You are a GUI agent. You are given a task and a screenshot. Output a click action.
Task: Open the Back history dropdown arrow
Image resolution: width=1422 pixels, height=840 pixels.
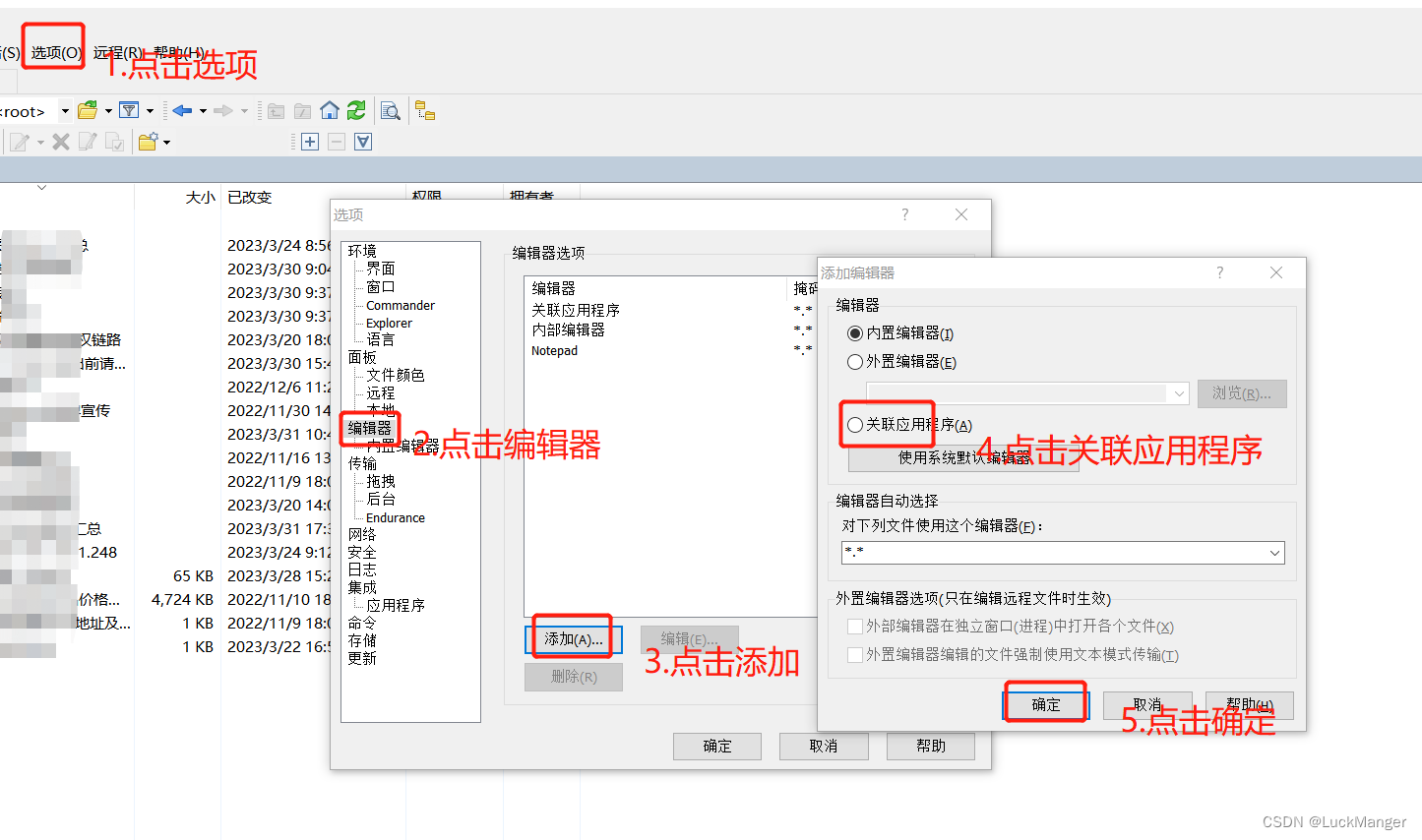point(203,111)
